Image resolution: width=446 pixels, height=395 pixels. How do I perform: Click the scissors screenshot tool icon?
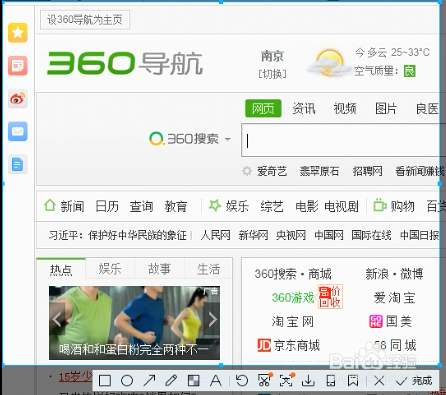[264, 380]
